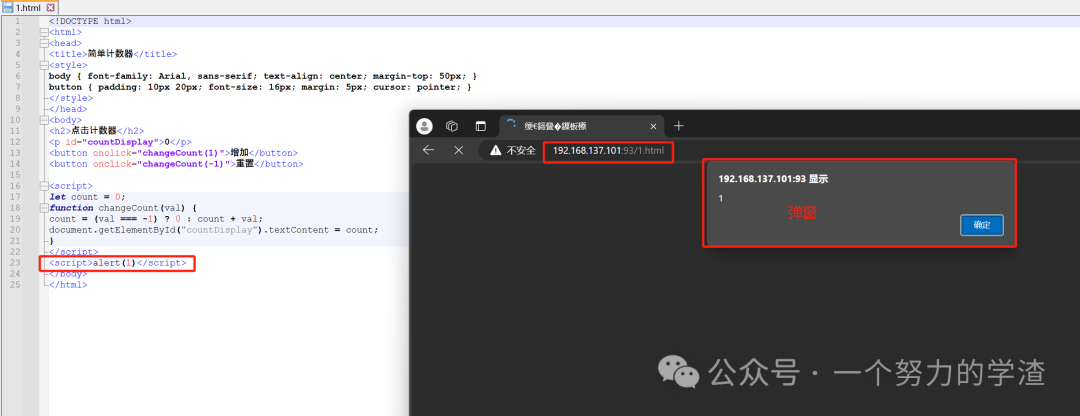
Task: Click line number 15 in the margin
Action: (x=17, y=175)
